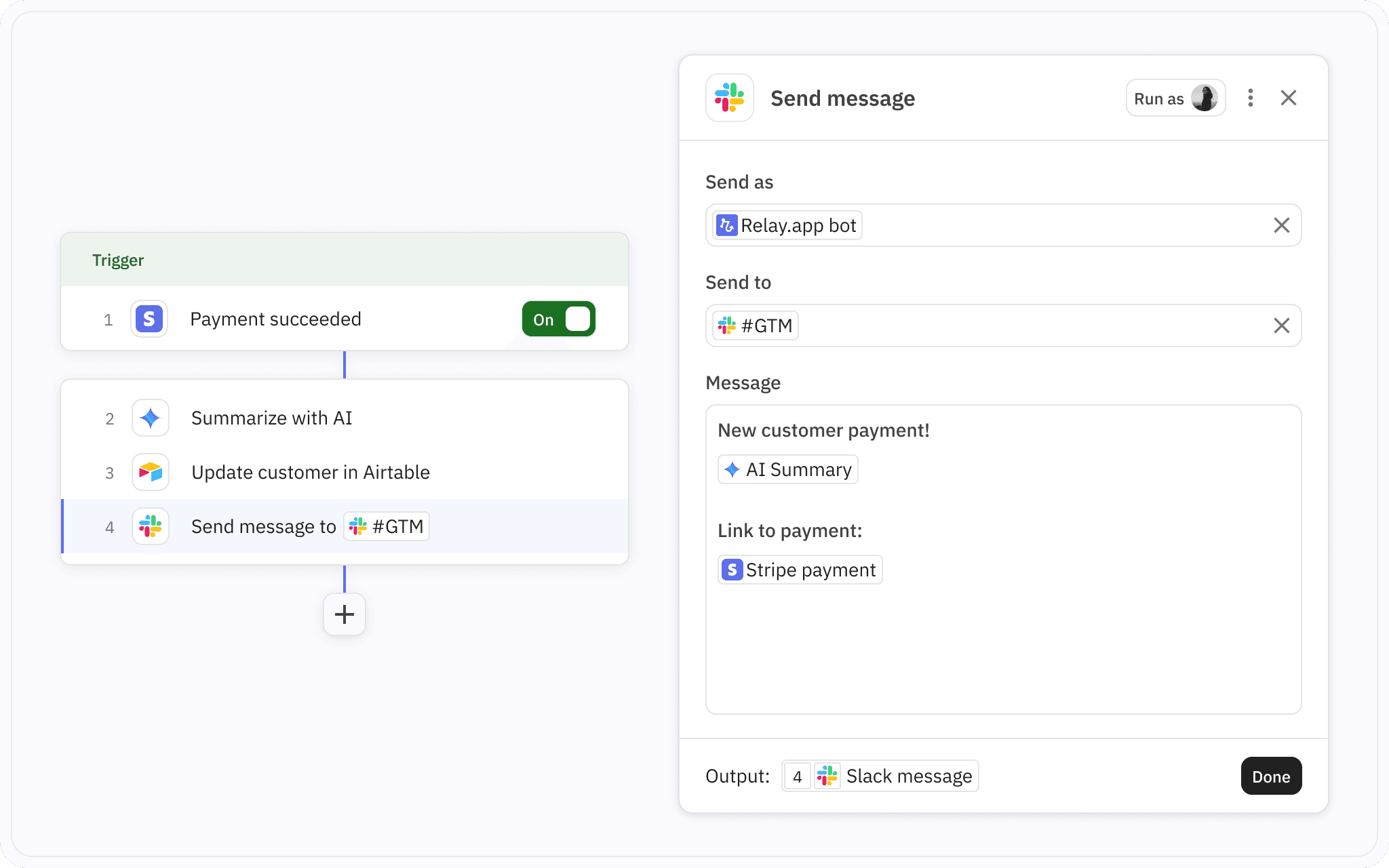This screenshot has width=1389, height=868.
Task: Click the AI sparkle icon on step 2
Action: (150, 418)
